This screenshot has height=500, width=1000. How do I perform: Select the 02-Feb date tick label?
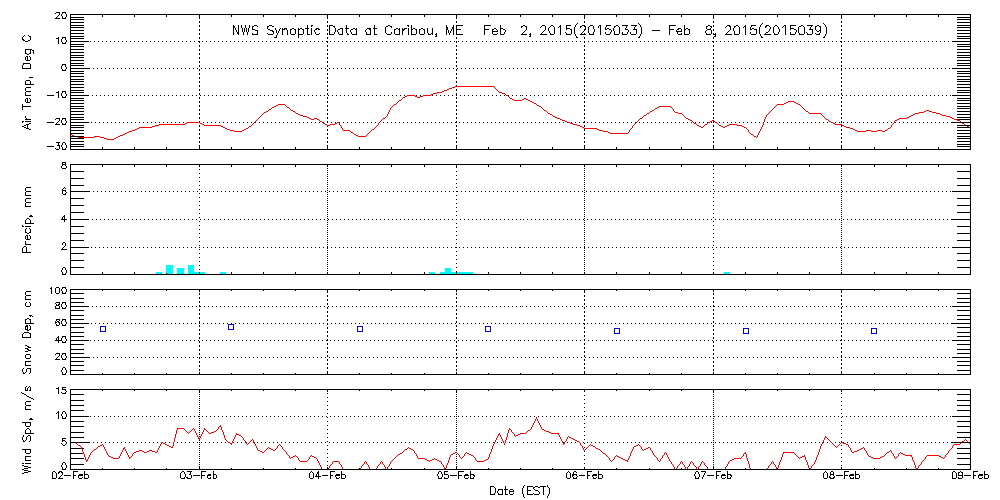[x=71, y=478]
